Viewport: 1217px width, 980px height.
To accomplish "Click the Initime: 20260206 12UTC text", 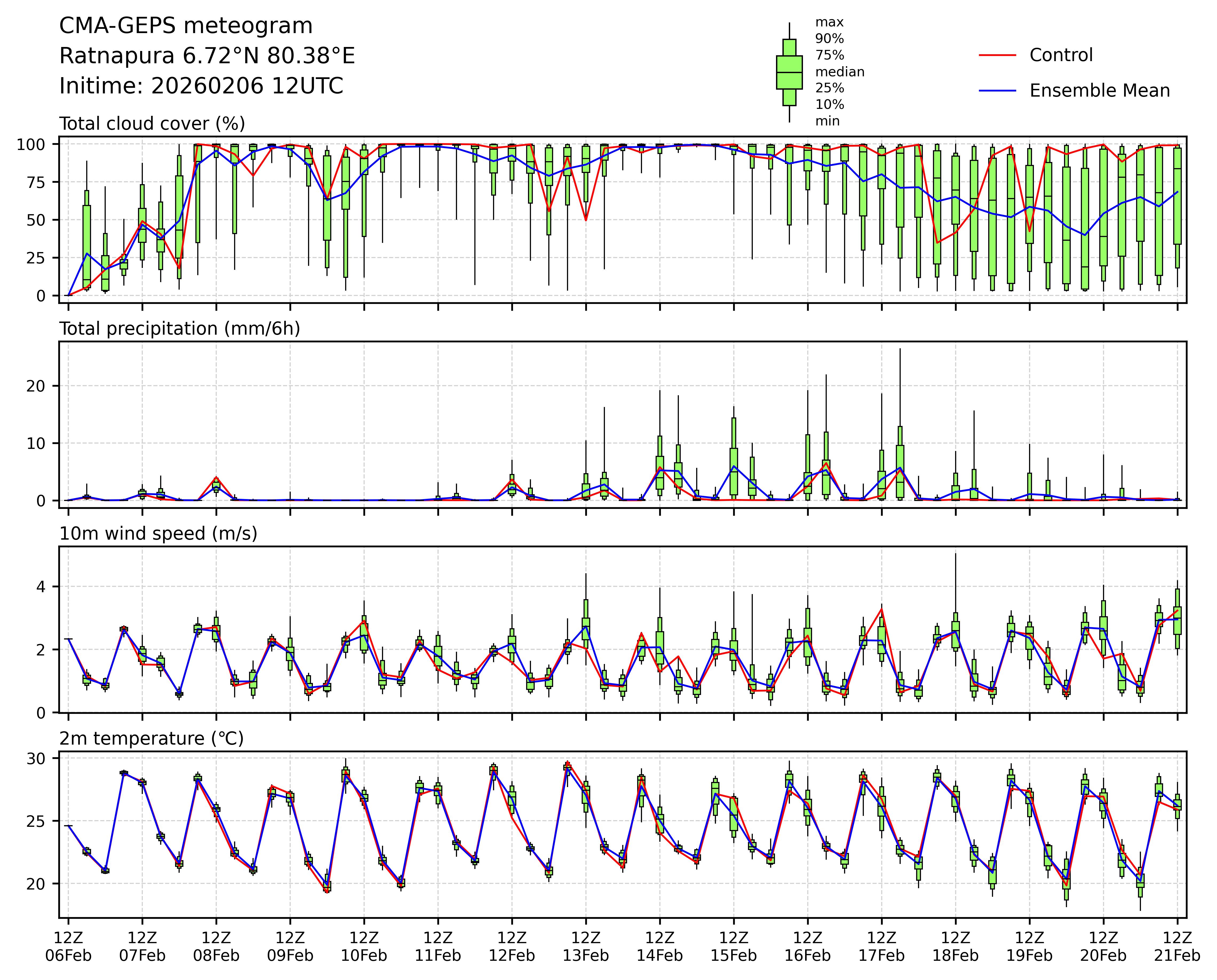I will coord(201,86).
